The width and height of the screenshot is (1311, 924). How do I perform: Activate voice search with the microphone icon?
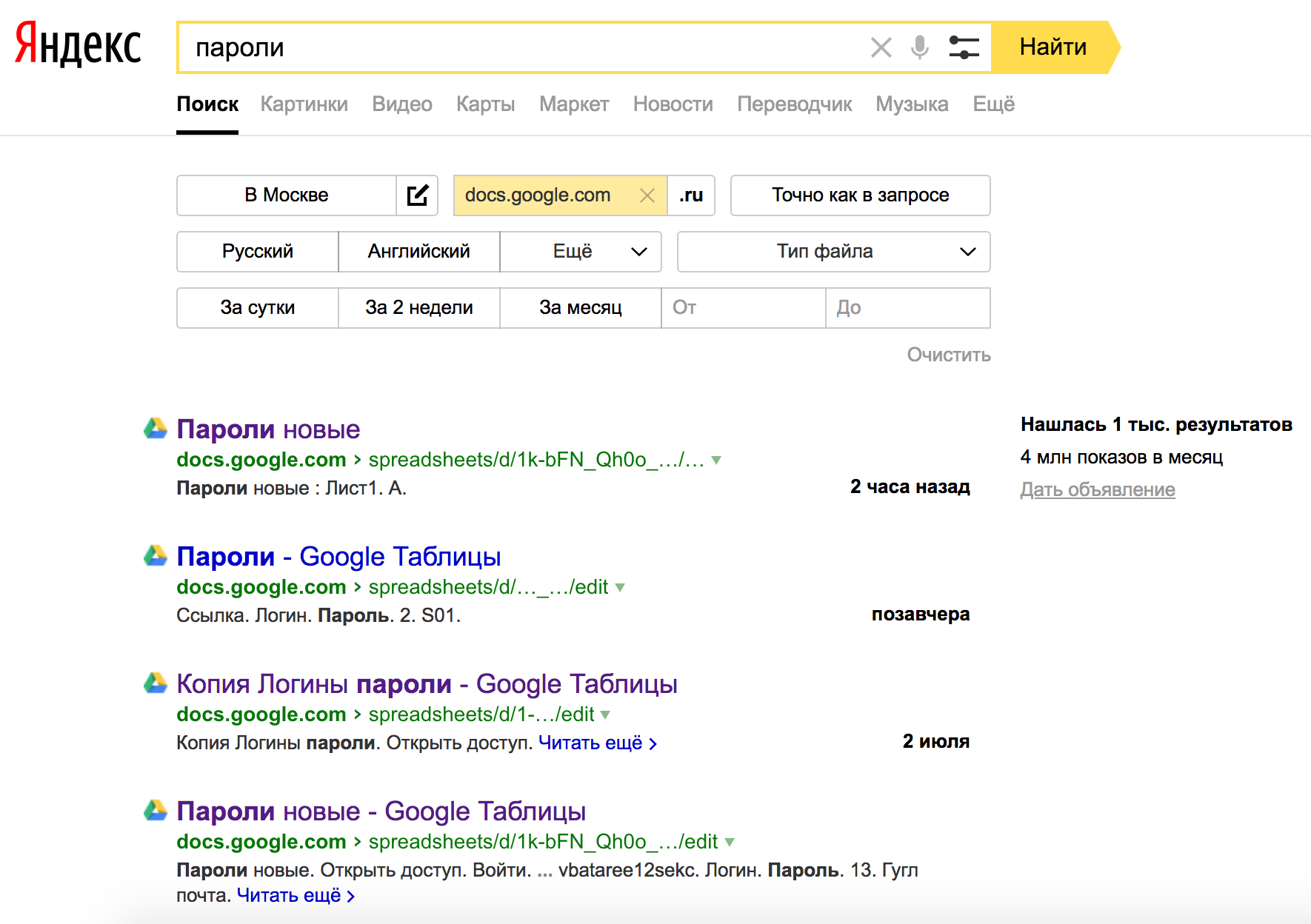919,47
